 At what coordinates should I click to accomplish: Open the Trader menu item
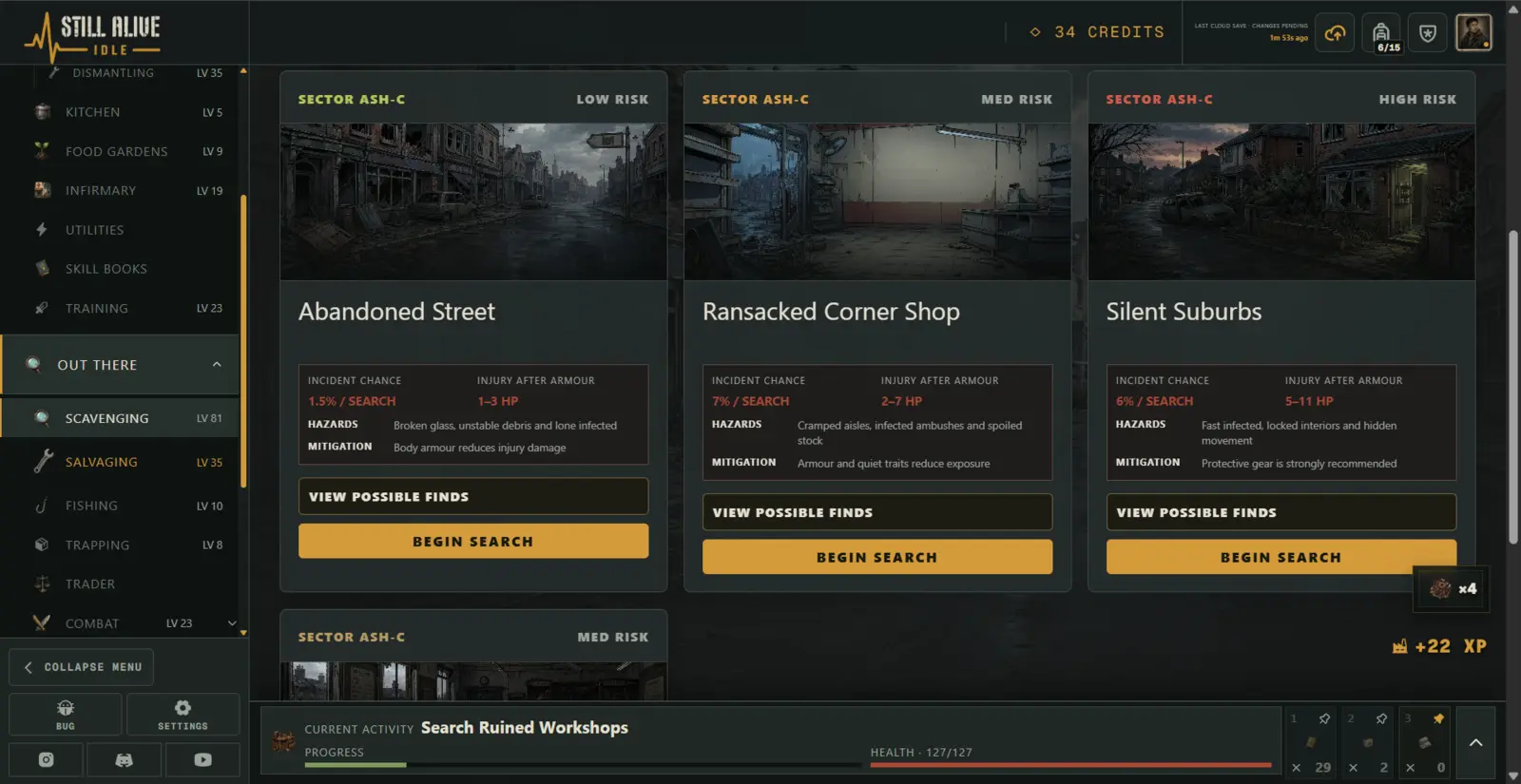coord(121,583)
